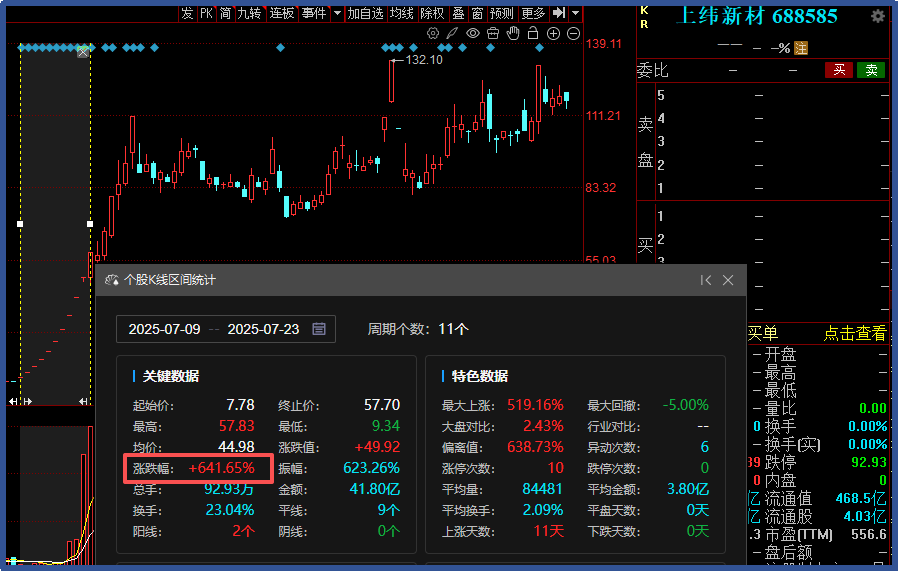Viewport: 898px width, 572px height.
Task: Open the 更多 menu in toolbar
Action: [x=533, y=13]
